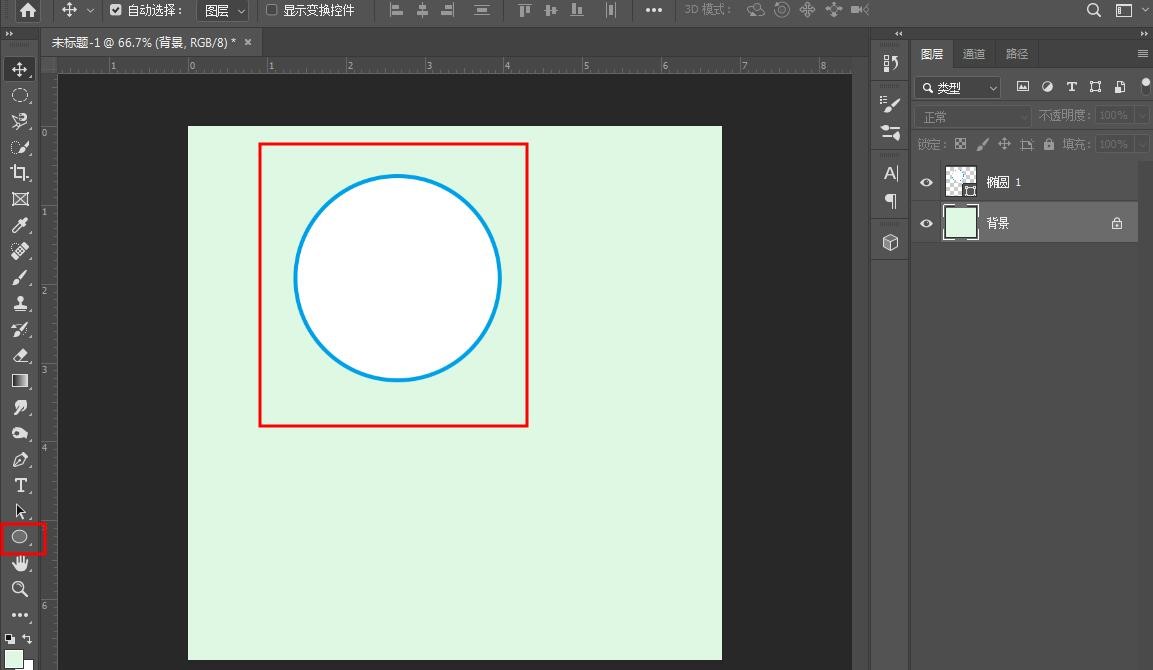
Task: Select the 椭圆 1 layer thumbnail
Action: click(x=959, y=181)
